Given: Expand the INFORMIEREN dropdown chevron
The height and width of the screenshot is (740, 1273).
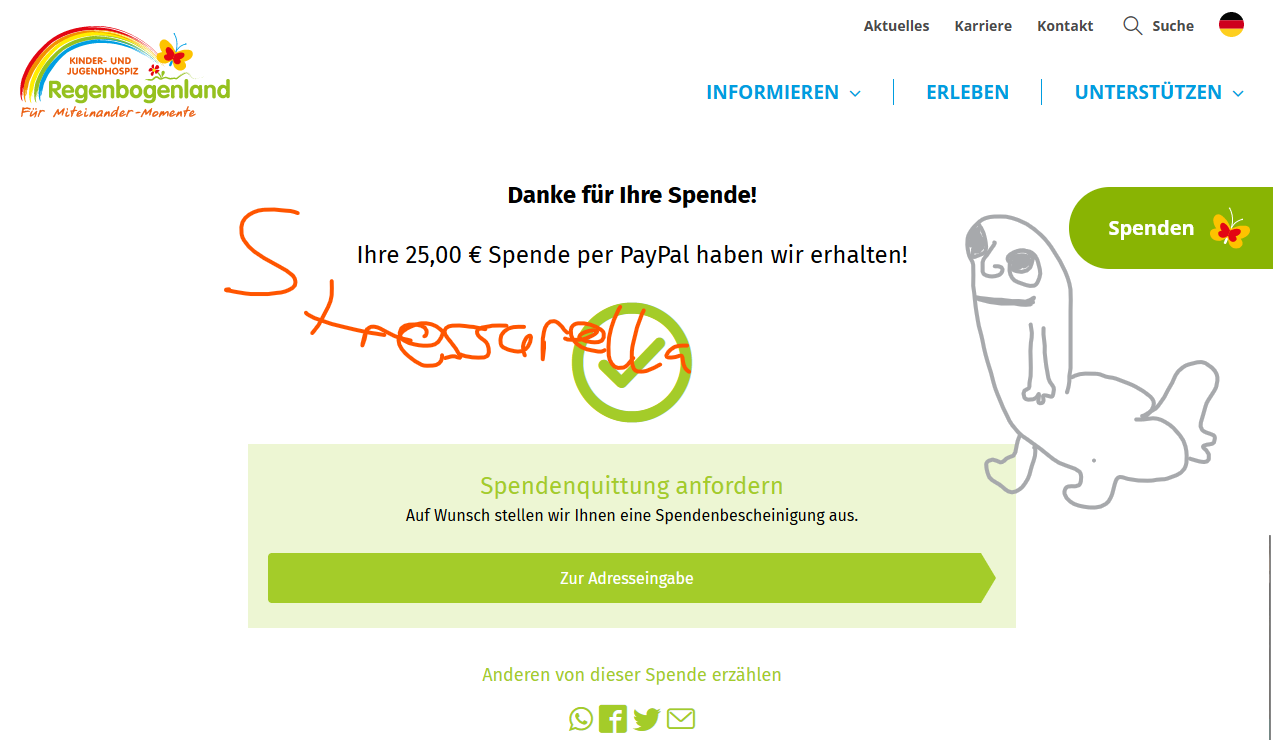Looking at the screenshot, I should point(855,93).
